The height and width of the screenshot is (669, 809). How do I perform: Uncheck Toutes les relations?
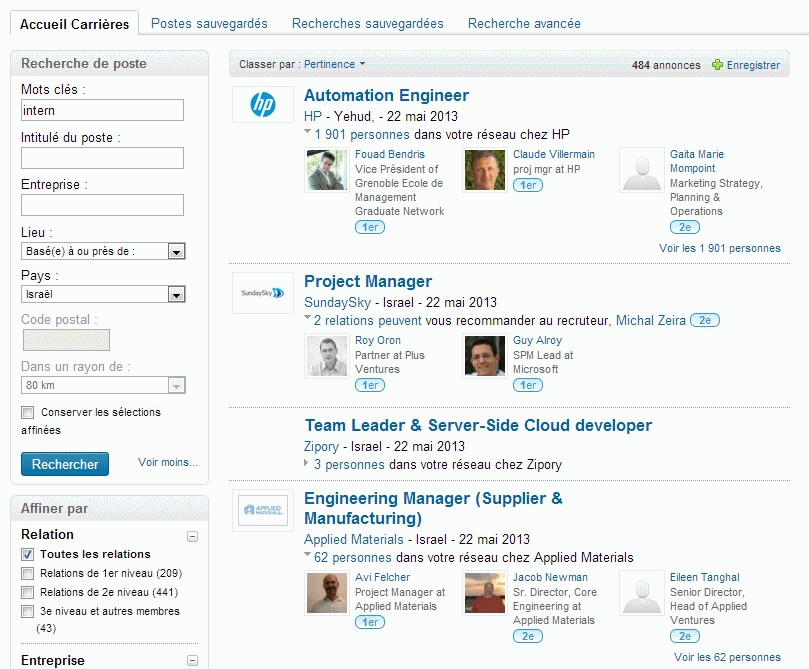tap(27, 554)
